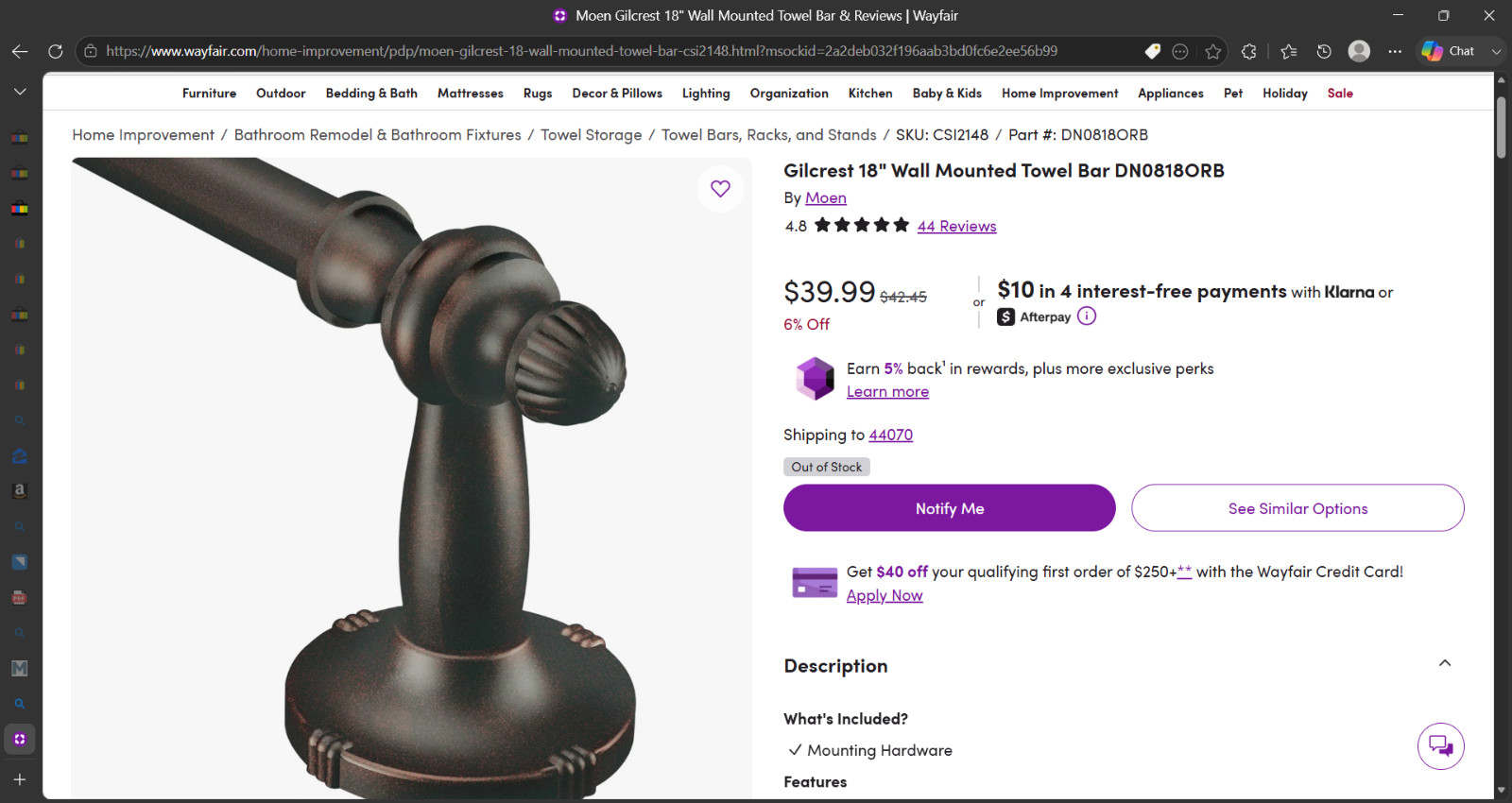Go back with the browser back arrow
1512x803 pixels.
tap(20, 51)
